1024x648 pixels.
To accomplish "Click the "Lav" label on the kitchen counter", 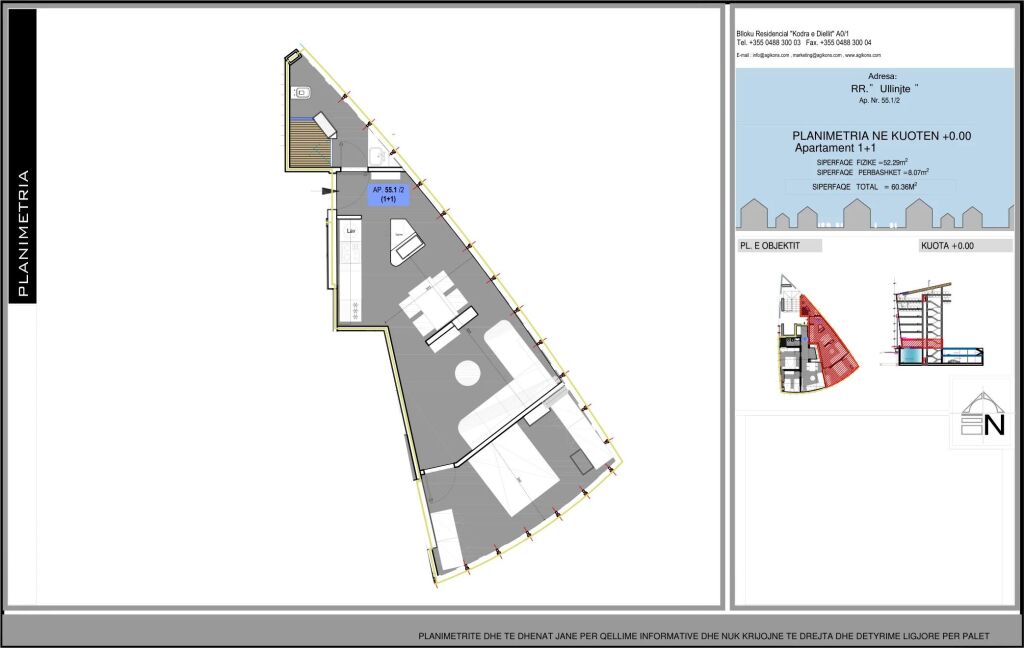I will pyautogui.click(x=351, y=231).
